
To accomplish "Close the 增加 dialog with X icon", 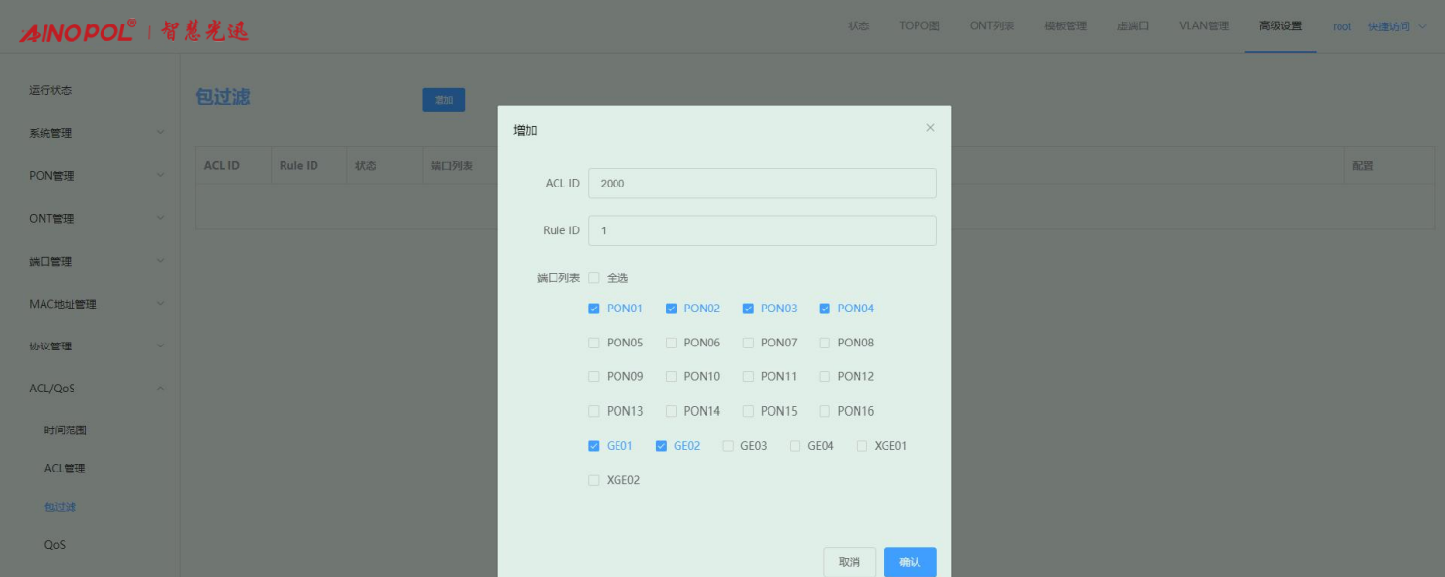I will pyautogui.click(x=930, y=128).
